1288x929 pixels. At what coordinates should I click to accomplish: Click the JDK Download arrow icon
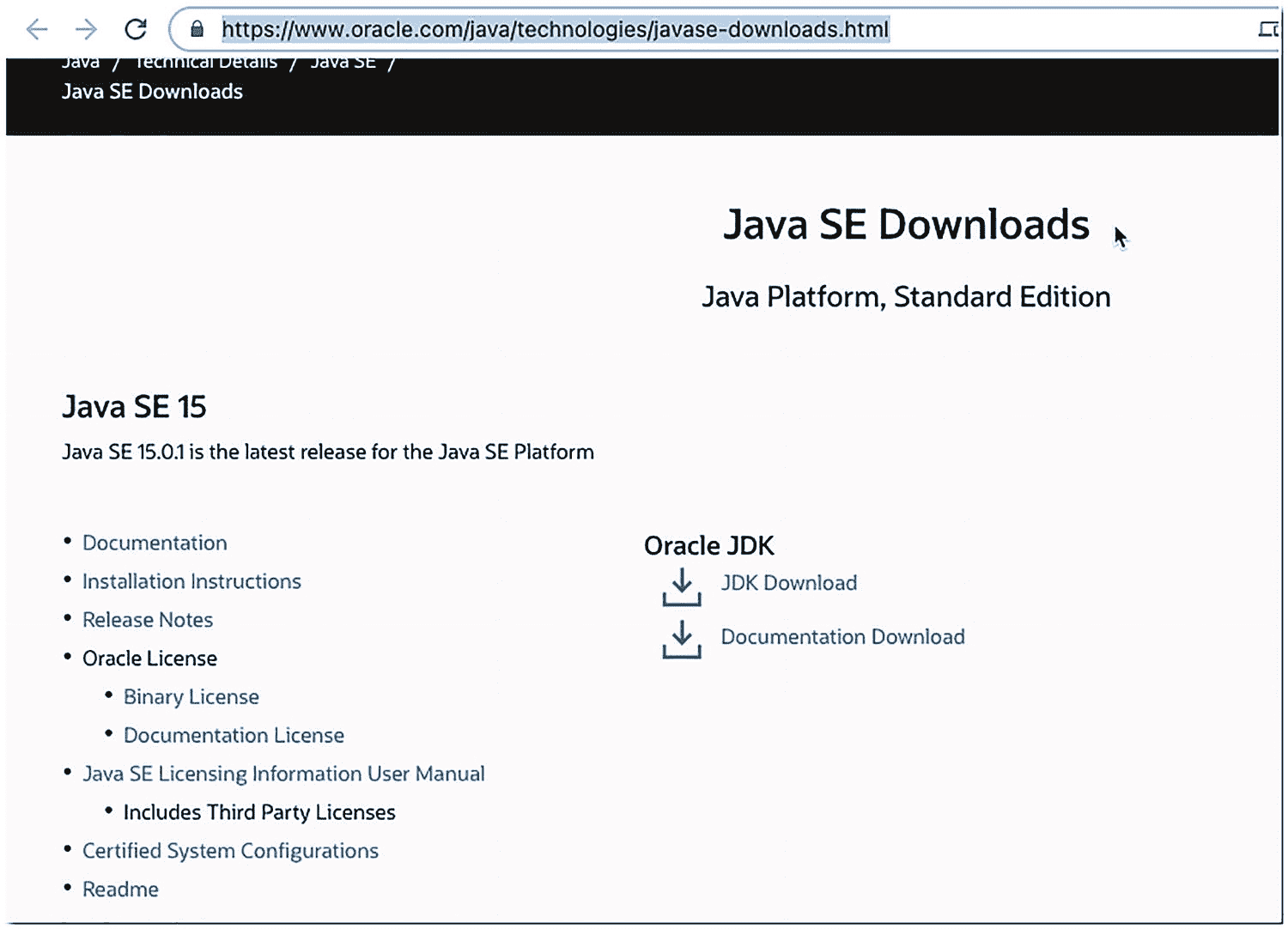point(682,587)
